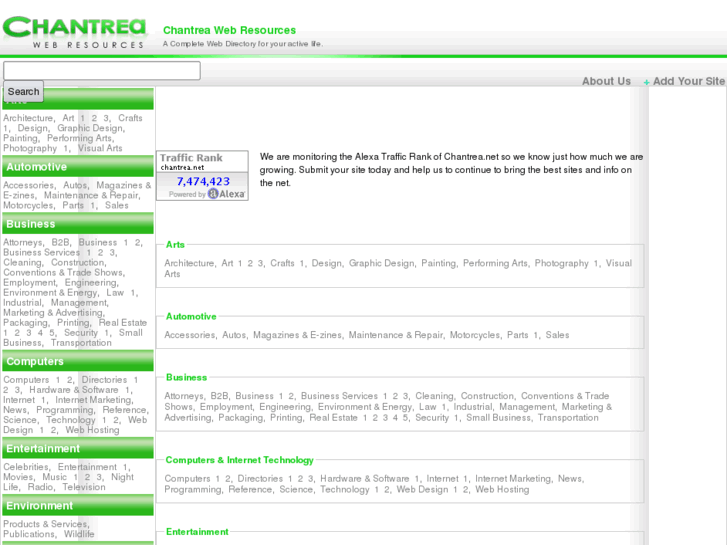Open Hardware & Software in main Computers box
This screenshot has width=727, height=545.
364,478
